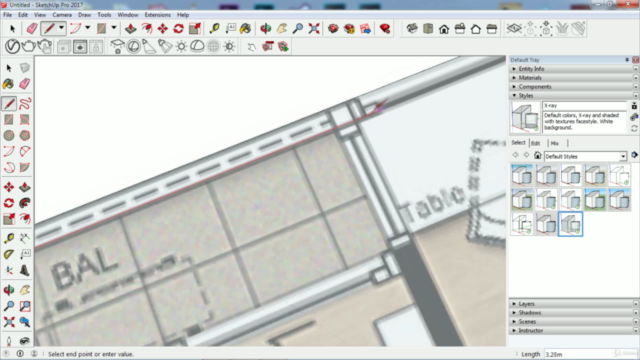Screen dimensions: 640x360
Task: Click the Look Around tool in left toolbar
Action: (x=24, y=341)
